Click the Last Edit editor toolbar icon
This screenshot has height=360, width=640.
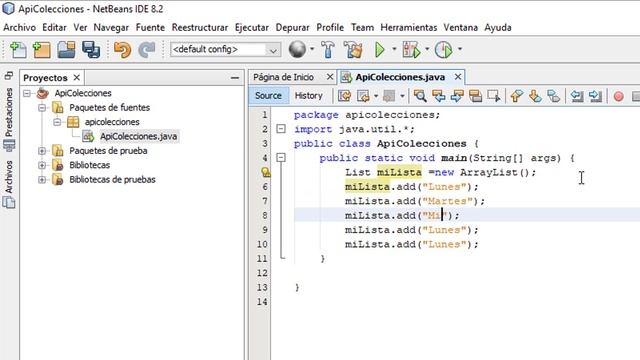point(344,96)
